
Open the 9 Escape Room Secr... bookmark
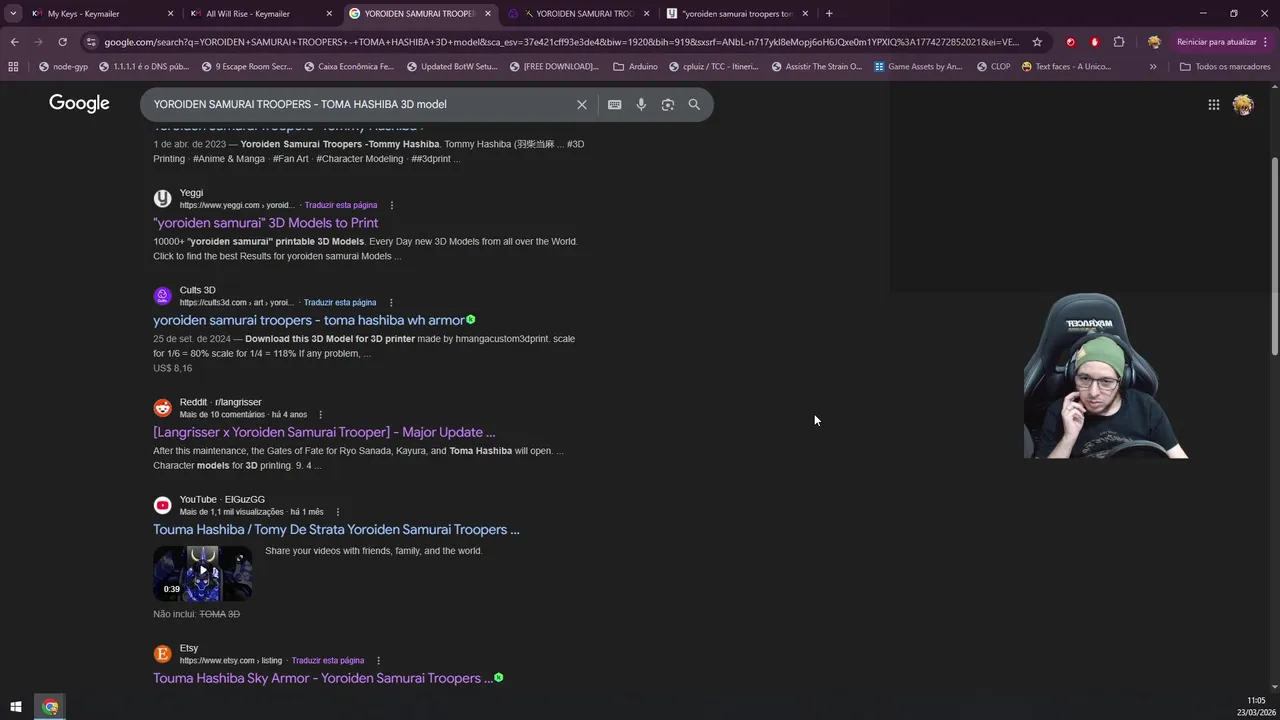click(x=246, y=66)
